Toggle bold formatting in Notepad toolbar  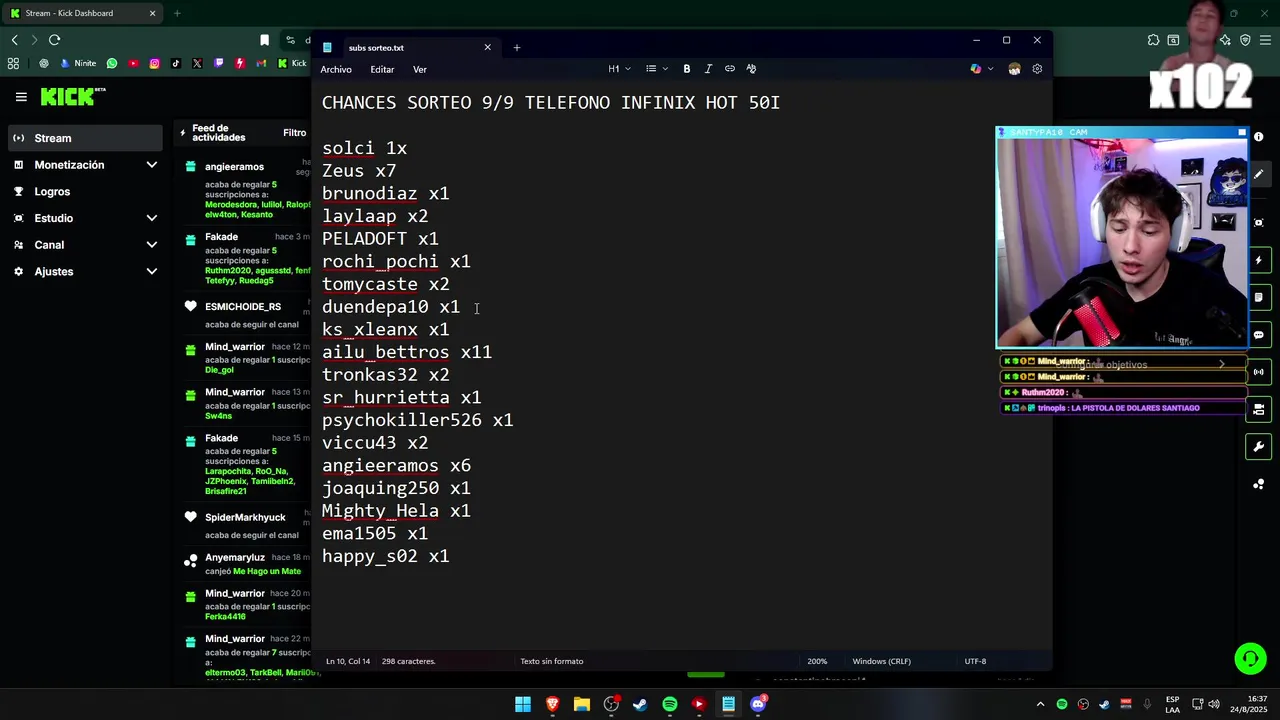point(686,69)
